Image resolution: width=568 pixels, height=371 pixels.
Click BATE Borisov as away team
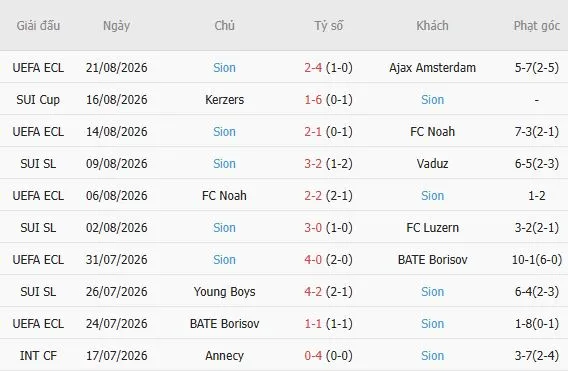432,259
